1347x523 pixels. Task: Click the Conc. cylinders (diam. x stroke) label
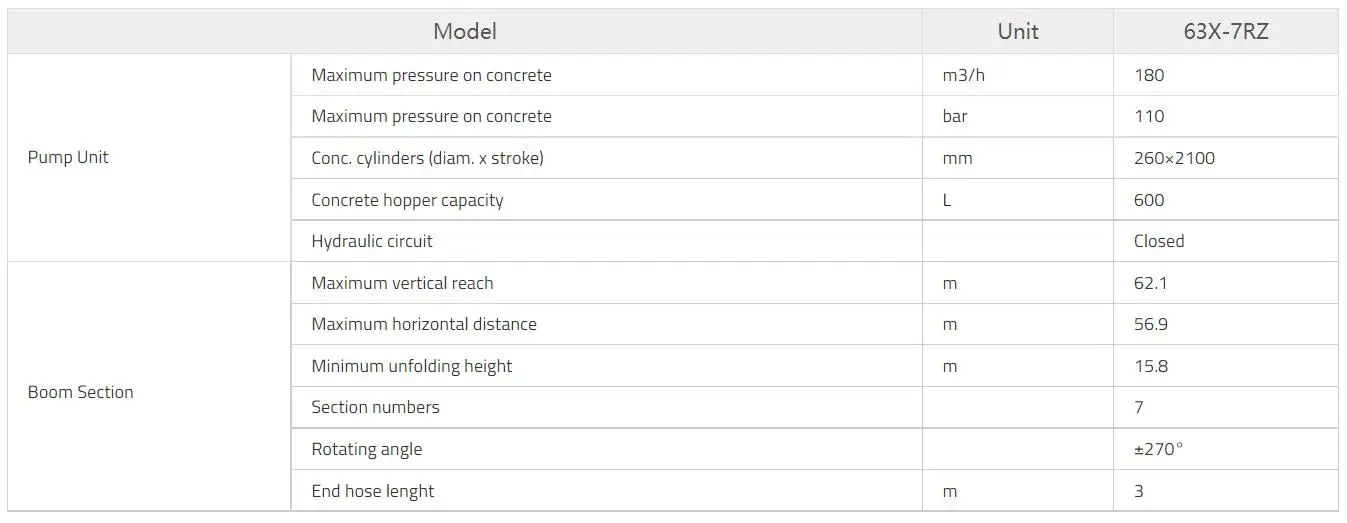click(427, 158)
